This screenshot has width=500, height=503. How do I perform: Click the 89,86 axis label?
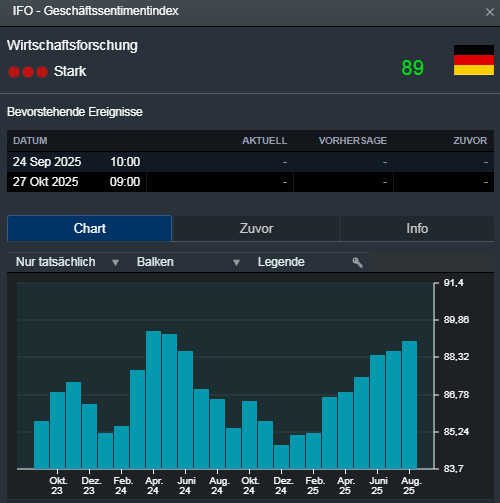click(456, 320)
